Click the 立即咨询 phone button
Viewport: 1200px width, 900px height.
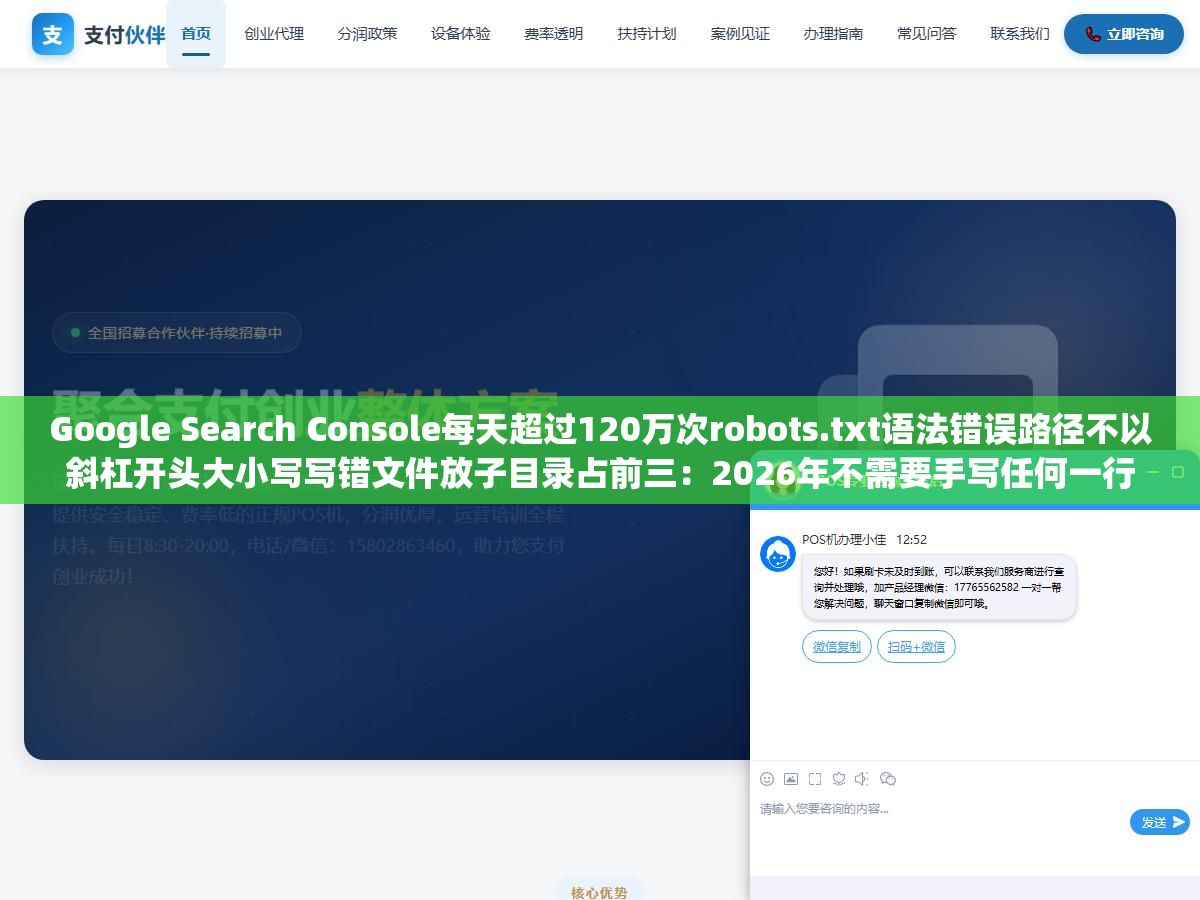pos(1124,34)
